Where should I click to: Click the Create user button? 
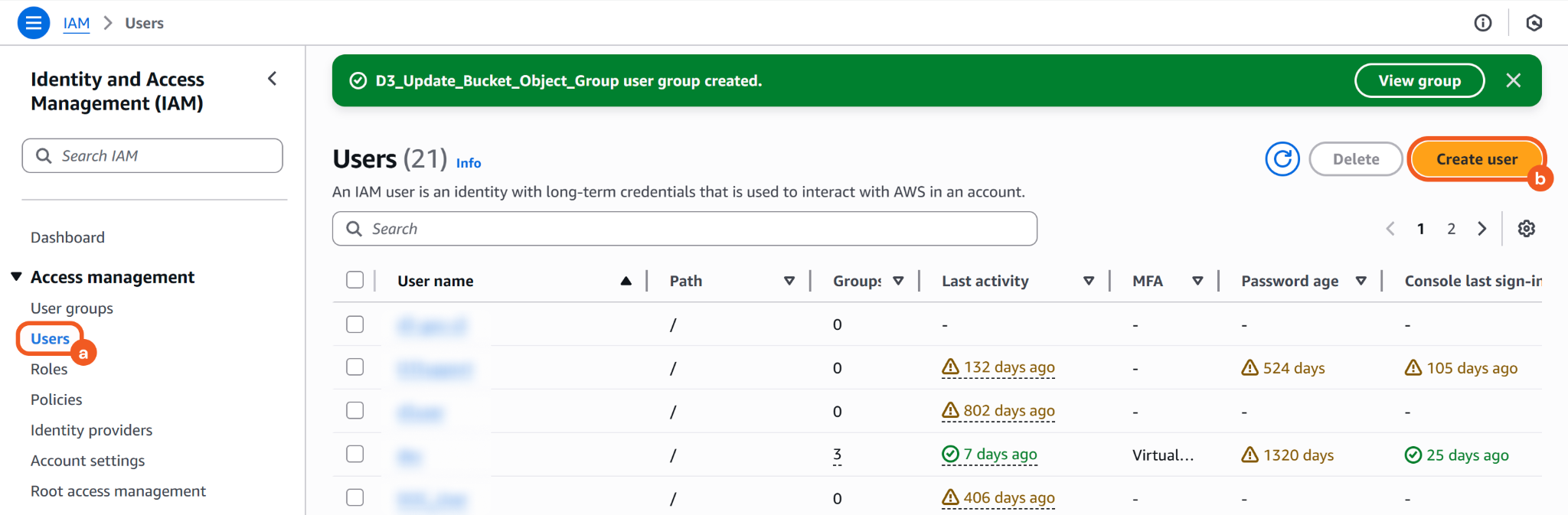1476,159
